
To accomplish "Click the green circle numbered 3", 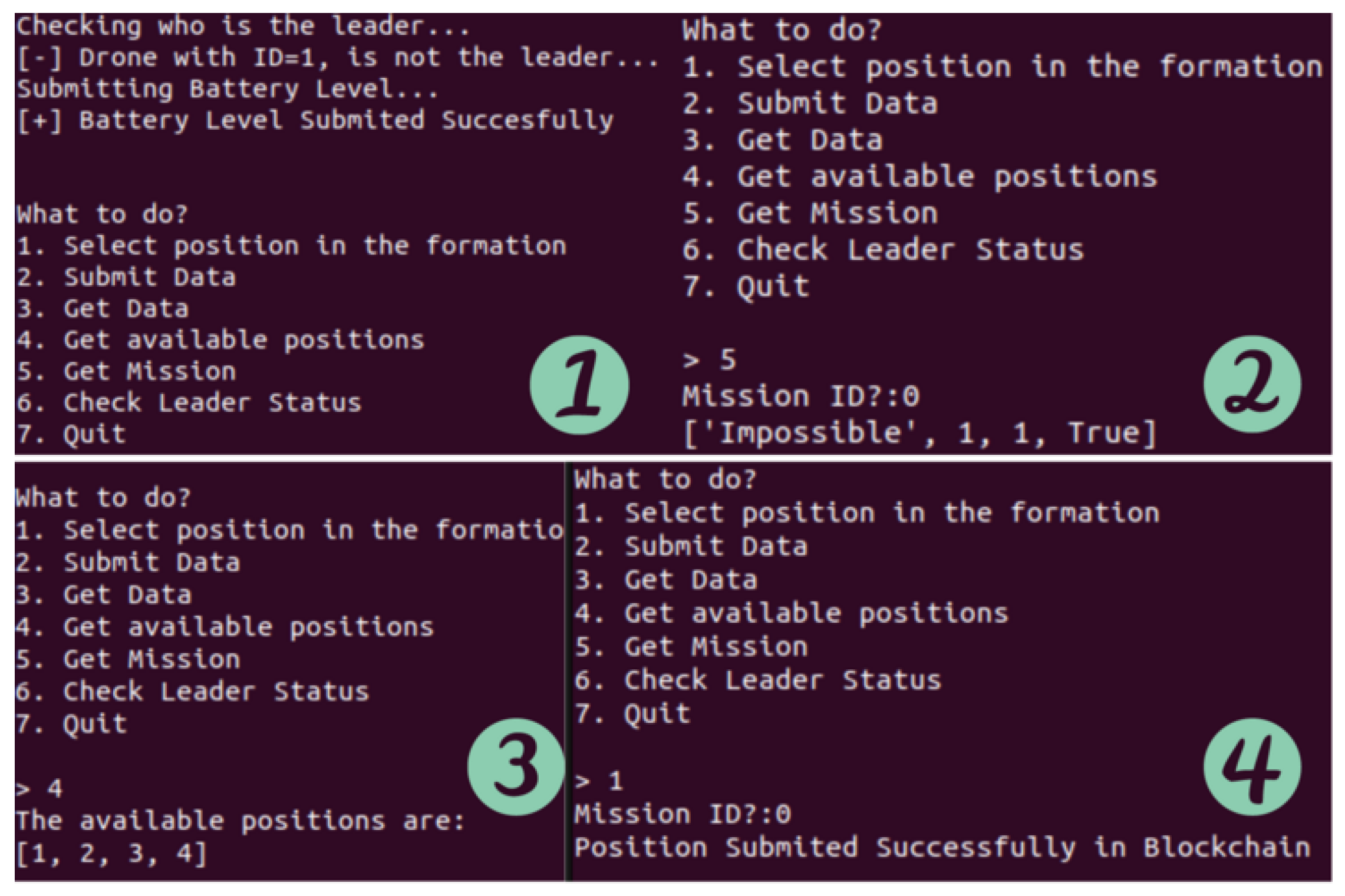I will (516, 766).
